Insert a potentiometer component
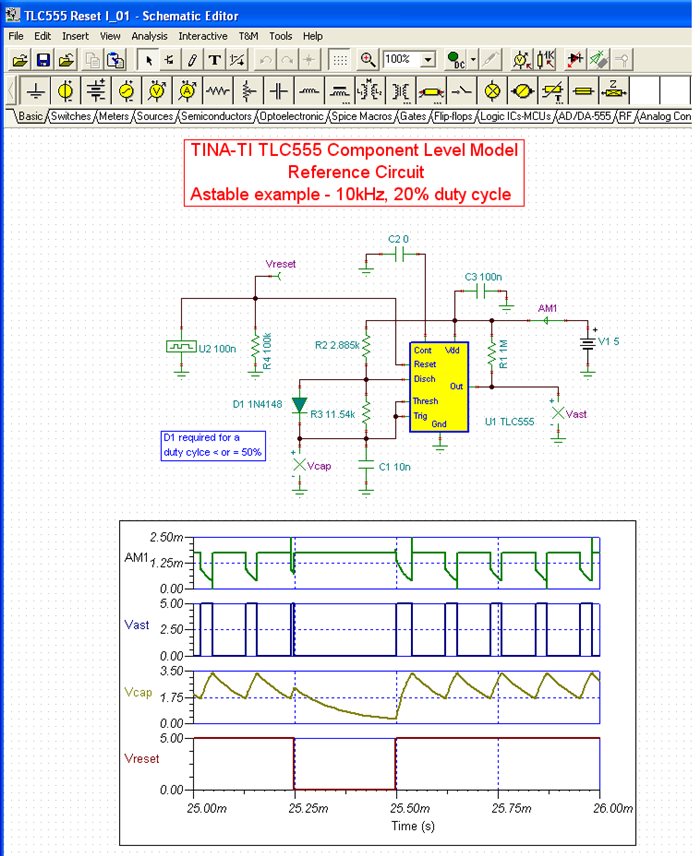700x856 pixels. click(x=248, y=91)
